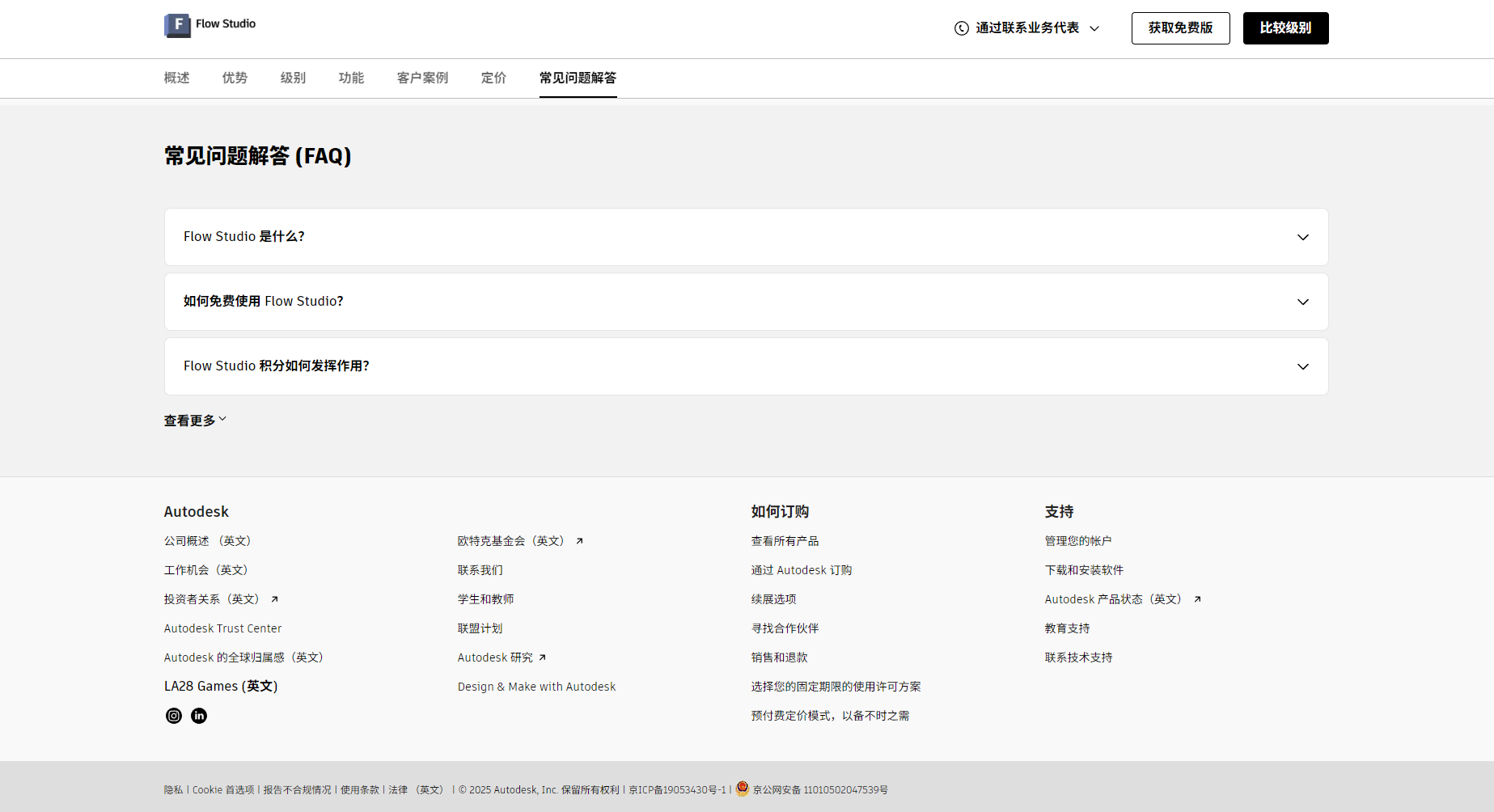Click external-link arrow beside Autodesk 研究

point(543,658)
